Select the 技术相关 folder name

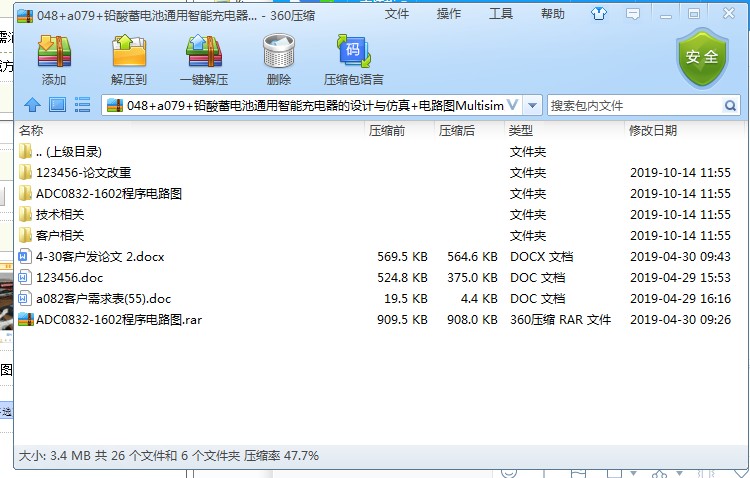(x=60, y=215)
